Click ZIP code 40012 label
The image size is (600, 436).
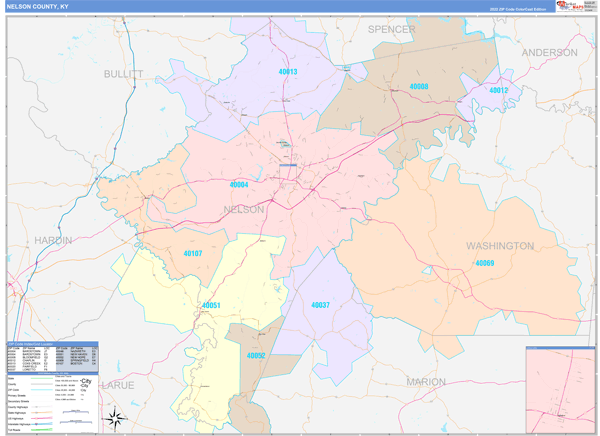pos(498,90)
